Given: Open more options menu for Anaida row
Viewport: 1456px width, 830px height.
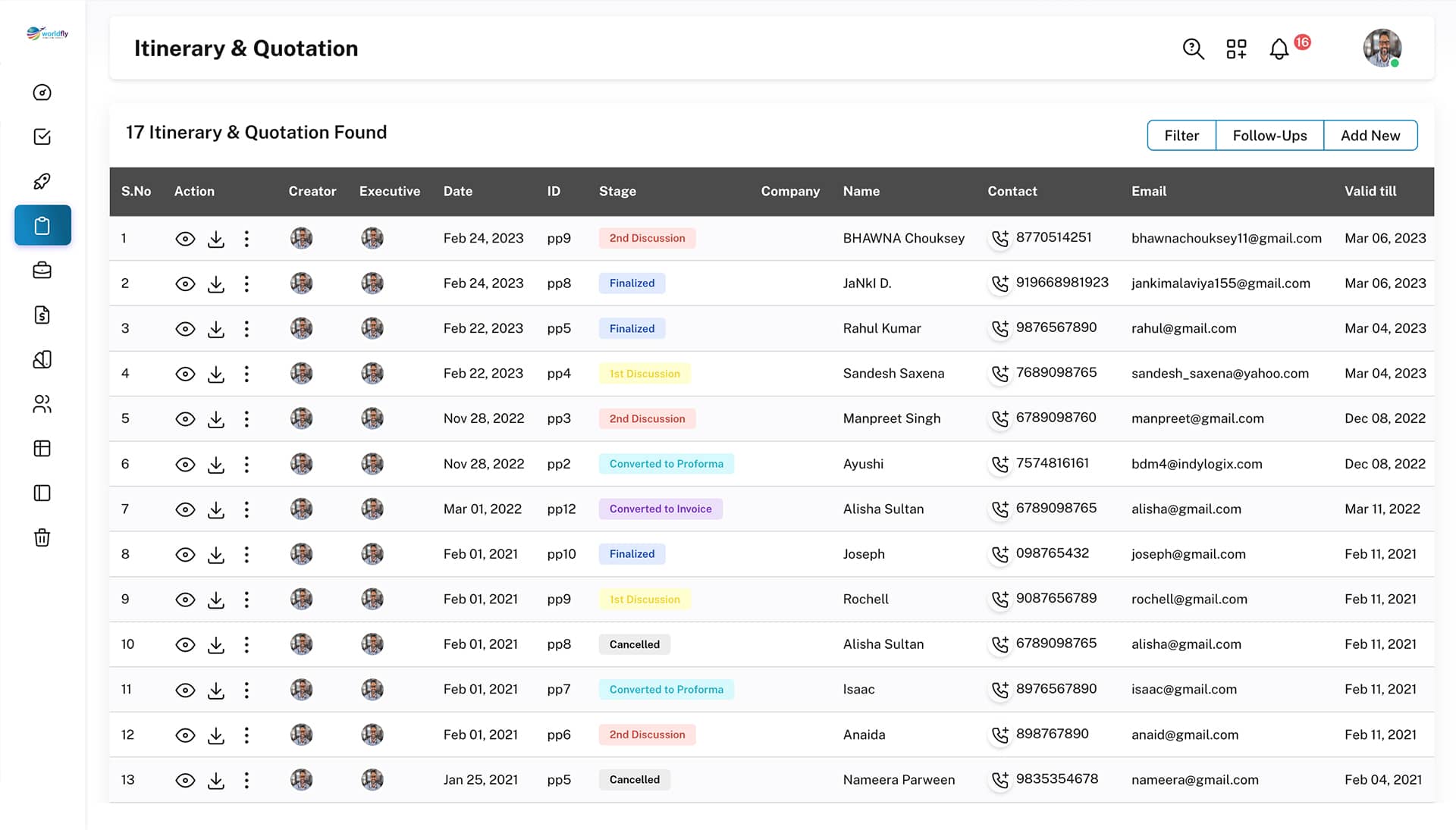Looking at the screenshot, I should click(246, 735).
